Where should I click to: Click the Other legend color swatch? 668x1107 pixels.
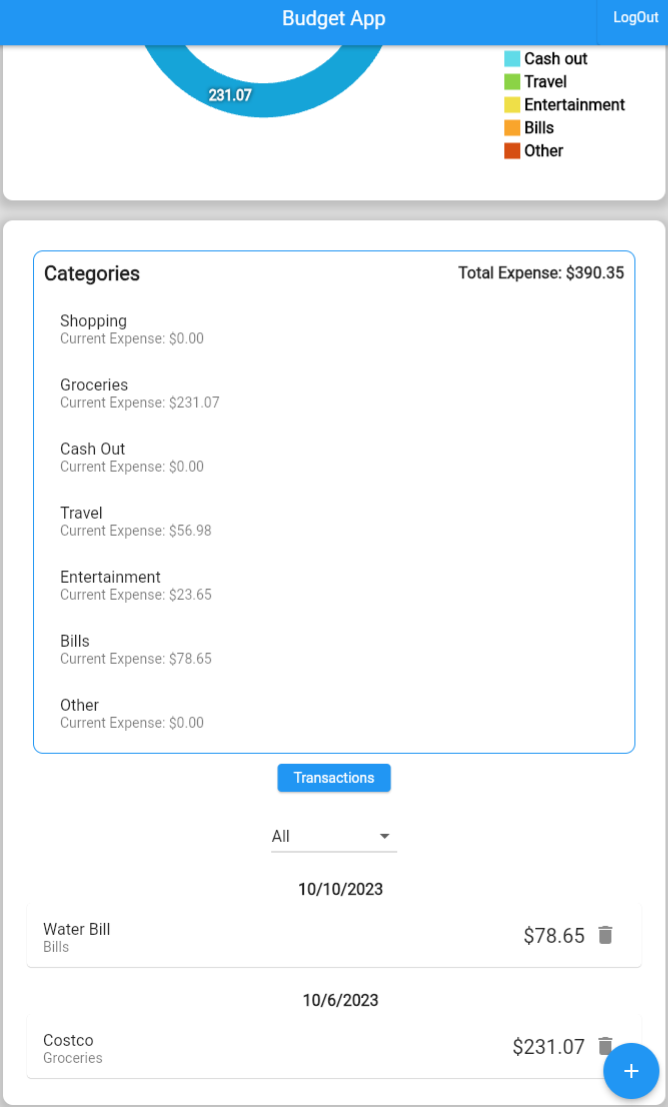click(513, 151)
